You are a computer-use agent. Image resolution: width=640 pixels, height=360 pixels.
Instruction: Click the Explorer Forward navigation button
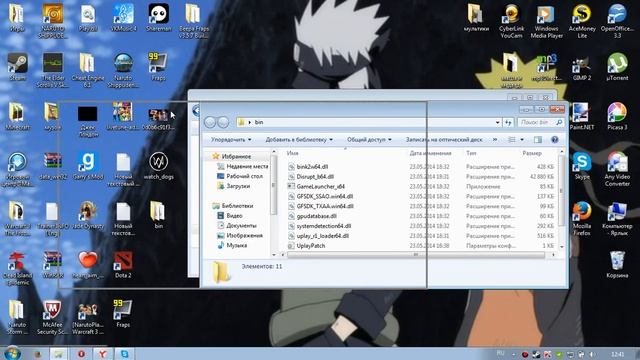click(x=223, y=122)
